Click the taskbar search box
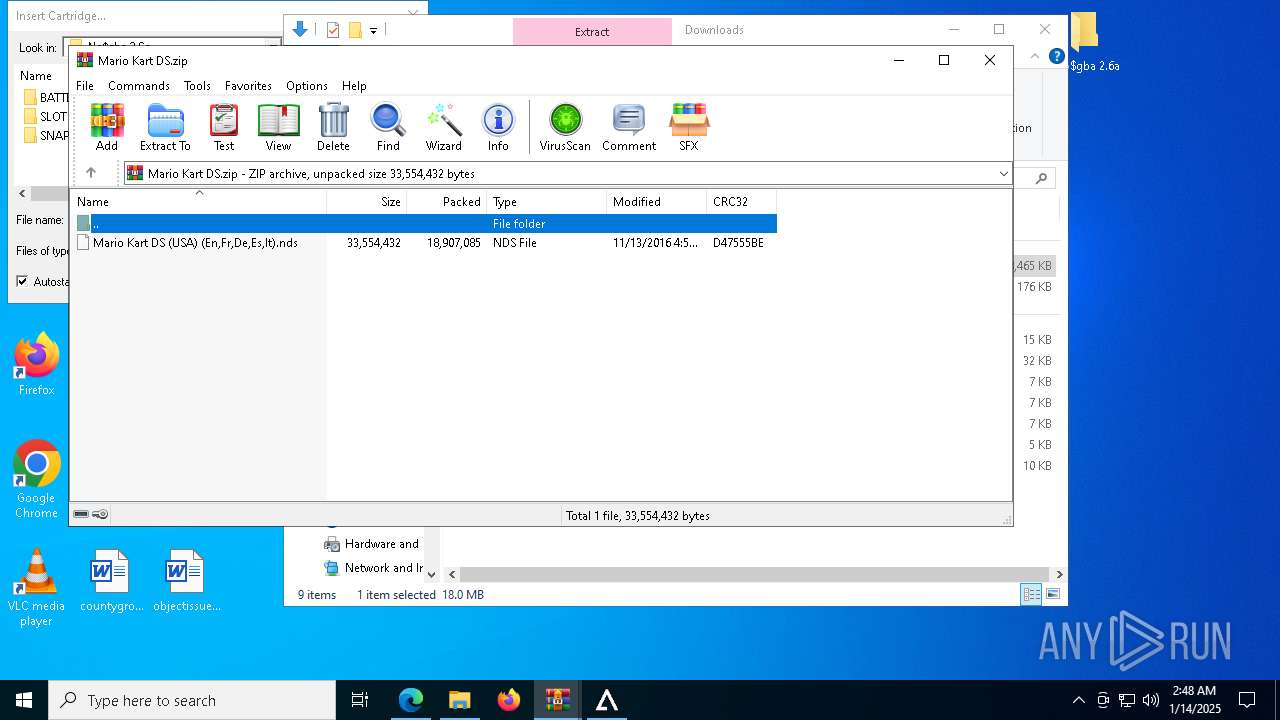Viewport: 1280px width, 720px height. pyautogui.click(x=192, y=700)
